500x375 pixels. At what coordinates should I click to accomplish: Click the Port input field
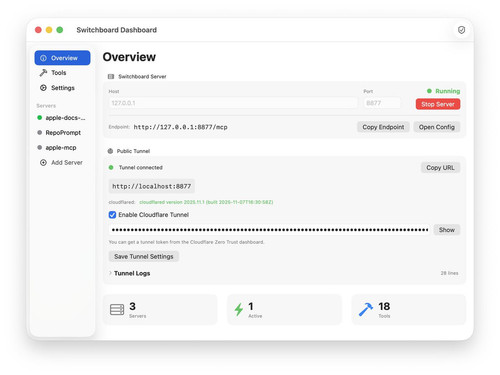click(382, 103)
